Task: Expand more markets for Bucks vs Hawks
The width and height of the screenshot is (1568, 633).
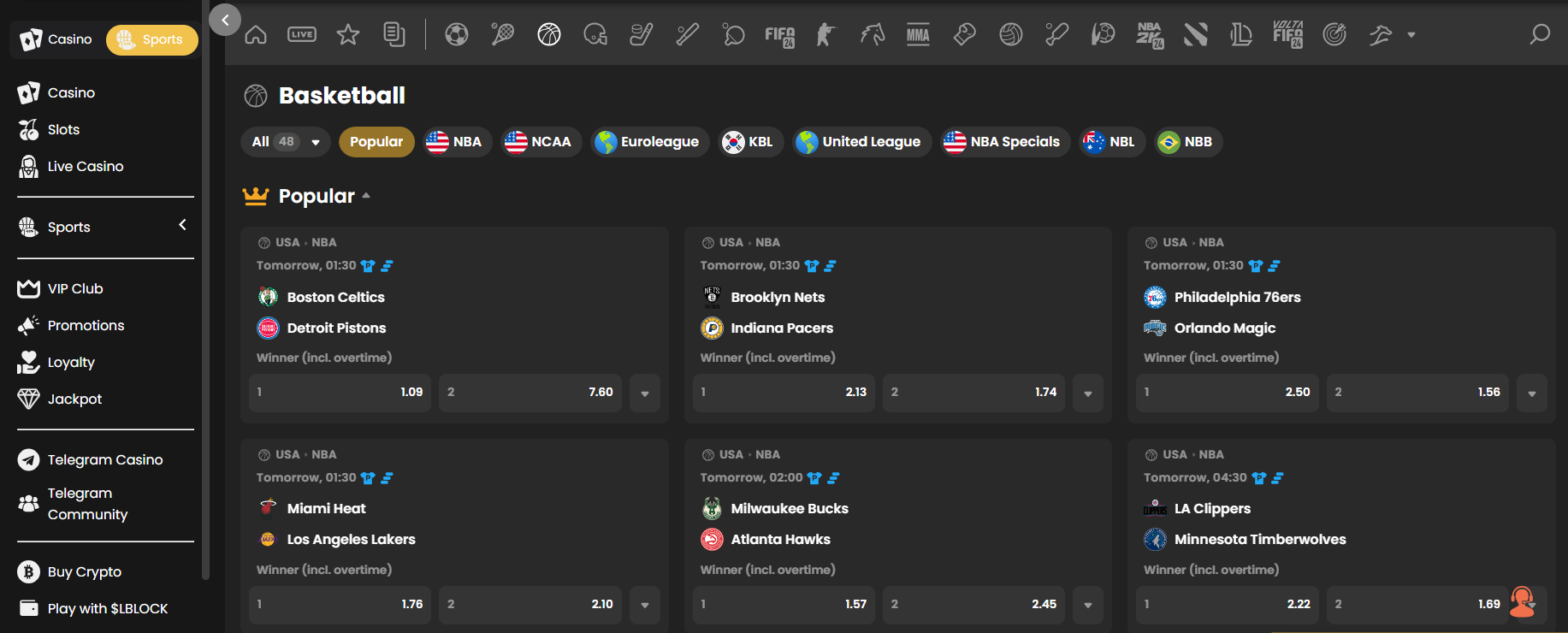Action: pos(1088,605)
